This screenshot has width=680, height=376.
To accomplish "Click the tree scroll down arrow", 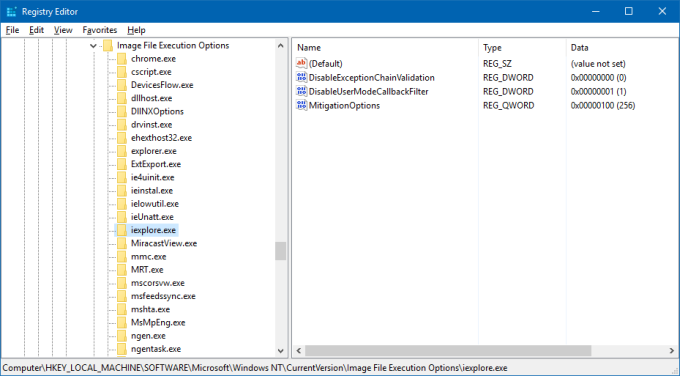I will tap(281, 351).
